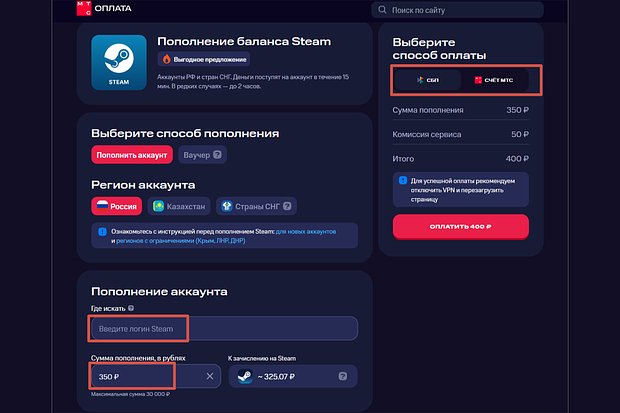Click the Steam logo thumbnail

pyautogui.click(x=119, y=63)
